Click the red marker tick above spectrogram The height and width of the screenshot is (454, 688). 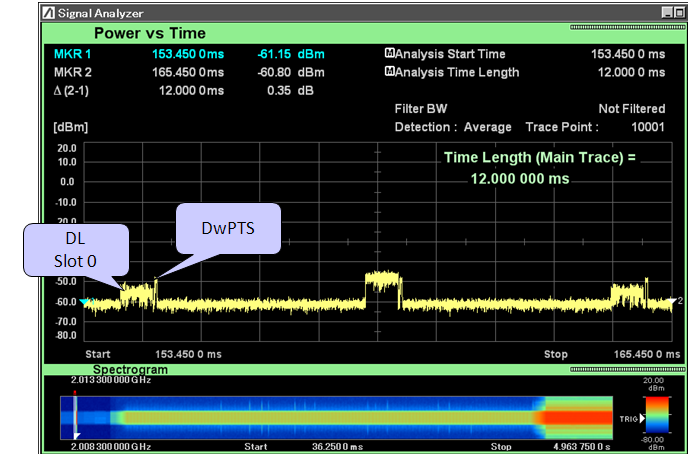pyautogui.click(x=75, y=393)
